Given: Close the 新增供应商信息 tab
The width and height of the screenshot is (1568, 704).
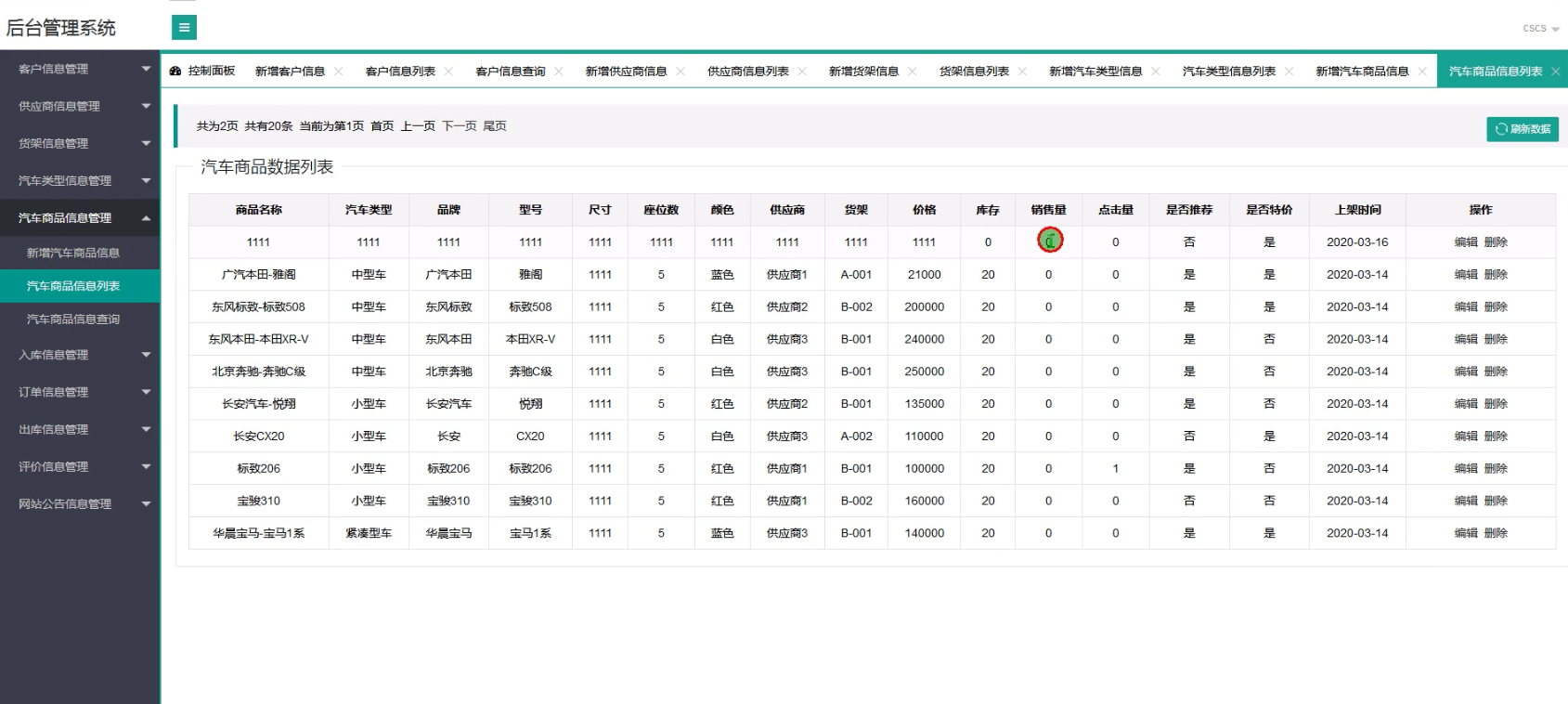Looking at the screenshot, I should (680, 72).
